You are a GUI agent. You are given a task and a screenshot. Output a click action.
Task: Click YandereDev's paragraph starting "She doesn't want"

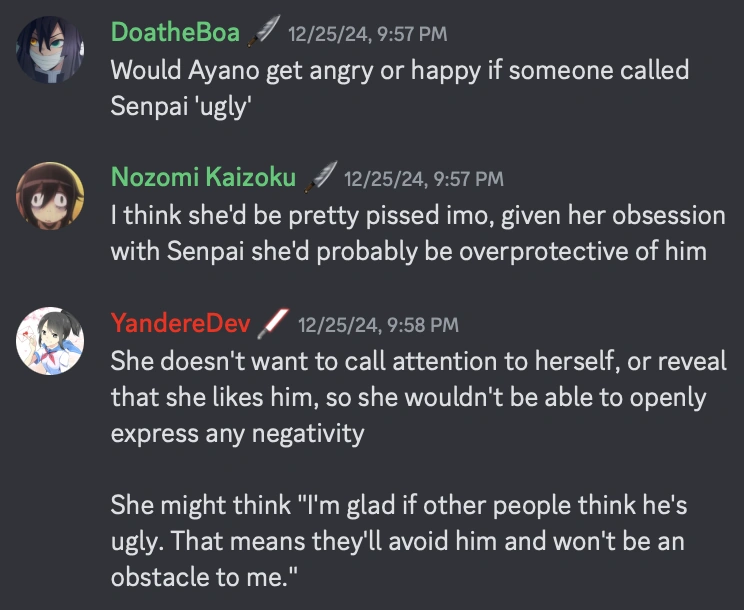click(418, 397)
